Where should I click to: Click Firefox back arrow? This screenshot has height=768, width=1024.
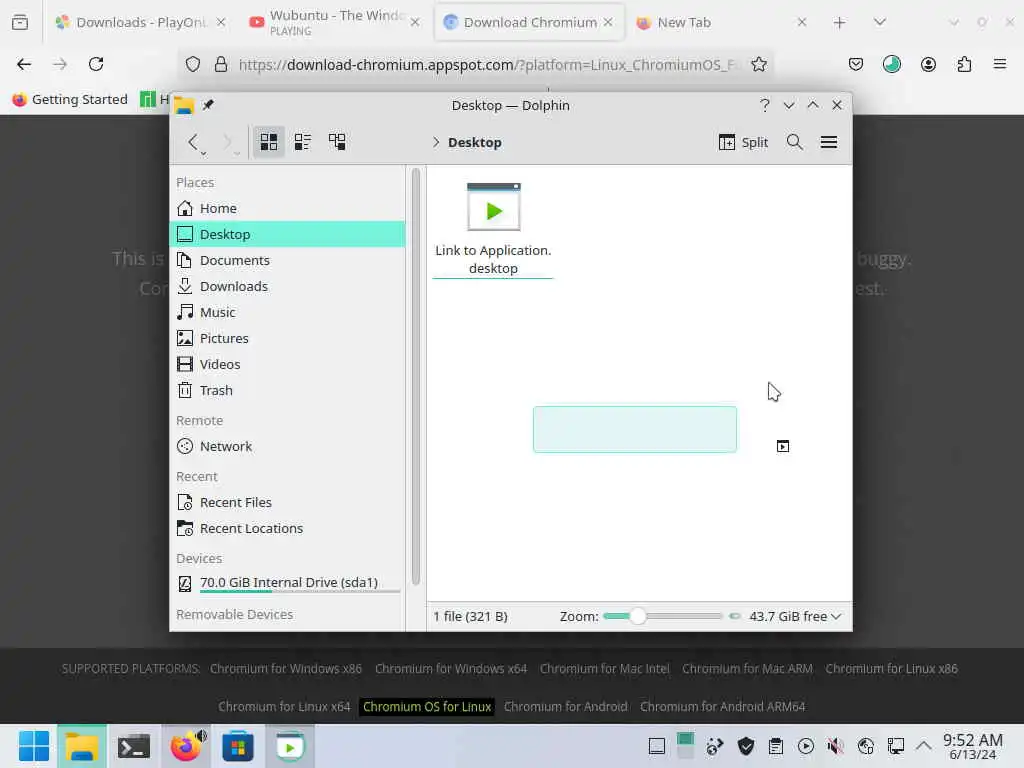(24, 64)
